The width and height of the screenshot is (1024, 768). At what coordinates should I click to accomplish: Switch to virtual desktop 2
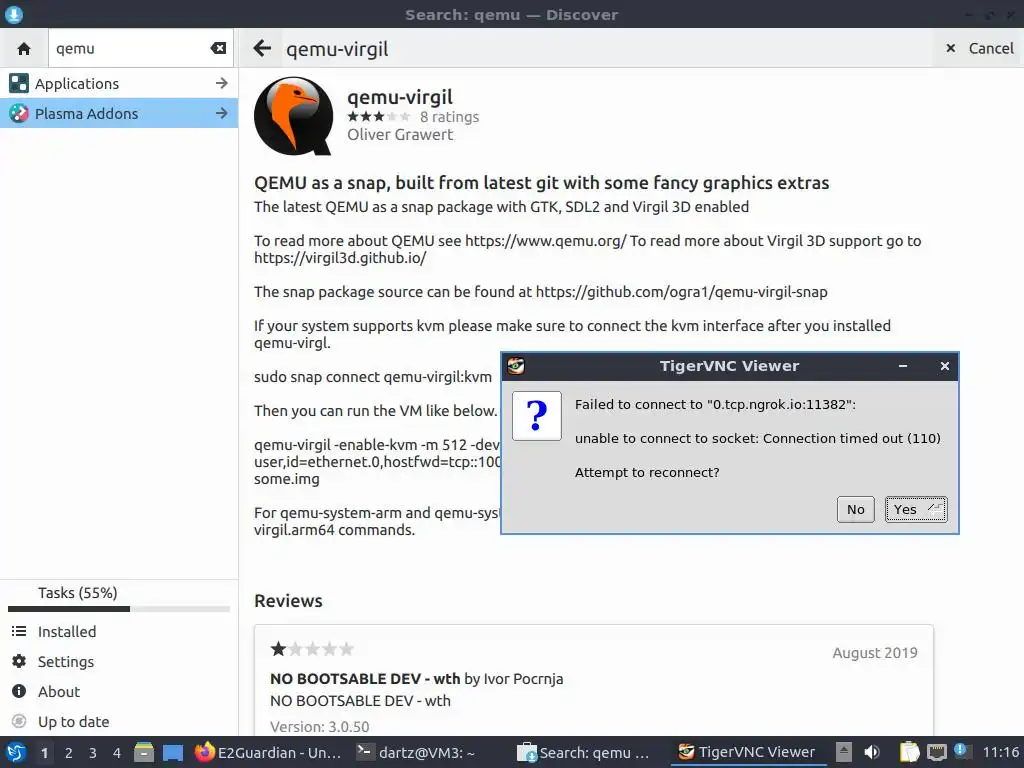(69, 753)
